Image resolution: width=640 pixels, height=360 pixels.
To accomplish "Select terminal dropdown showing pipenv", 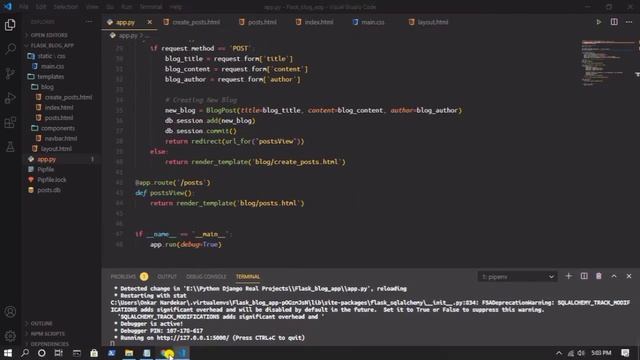I will [518, 277].
